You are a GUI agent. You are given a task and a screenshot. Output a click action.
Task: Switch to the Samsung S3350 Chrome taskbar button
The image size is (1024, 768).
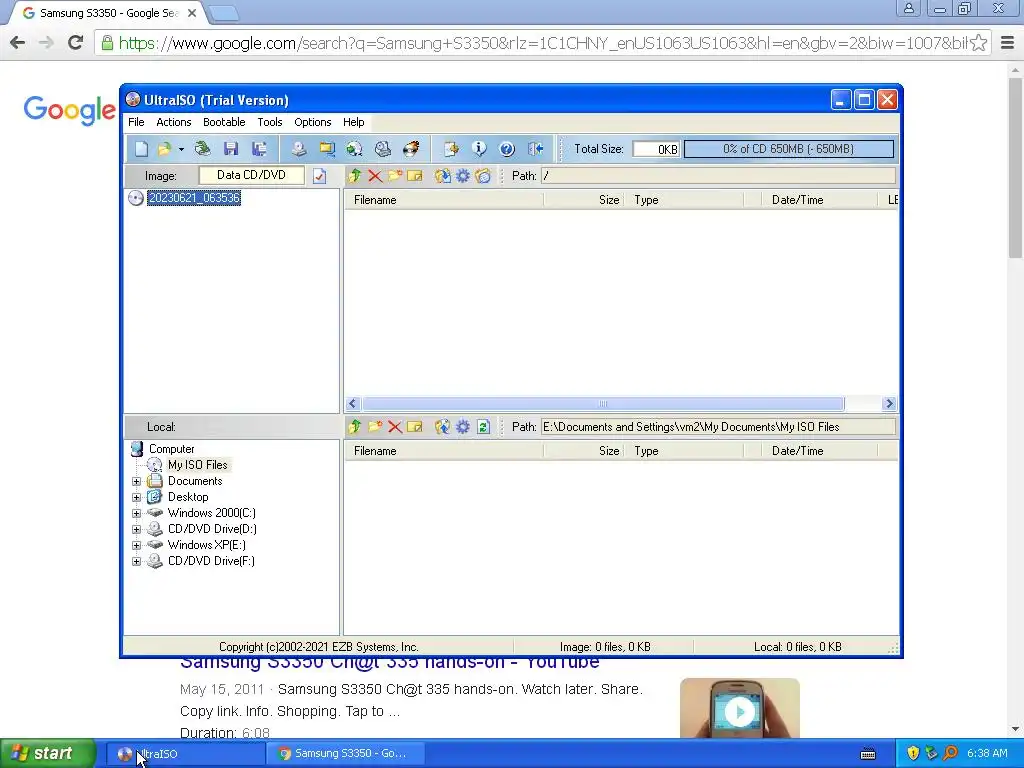point(345,754)
